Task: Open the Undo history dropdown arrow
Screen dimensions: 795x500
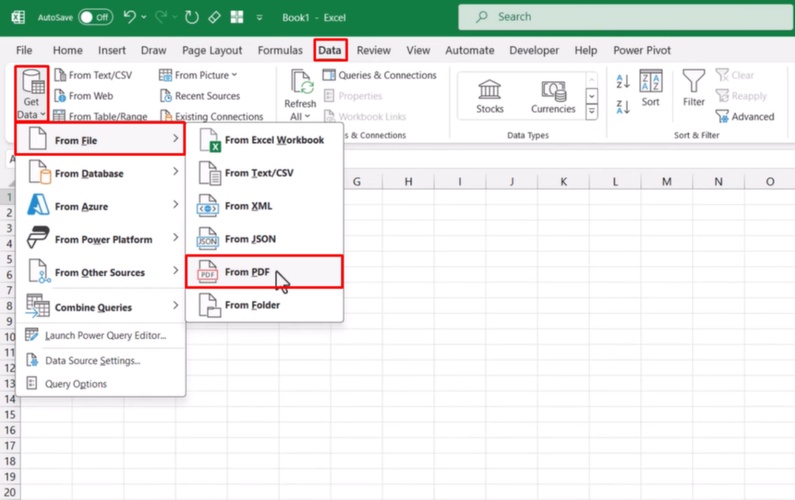Action: pyautogui.click(x=144, y=17)
